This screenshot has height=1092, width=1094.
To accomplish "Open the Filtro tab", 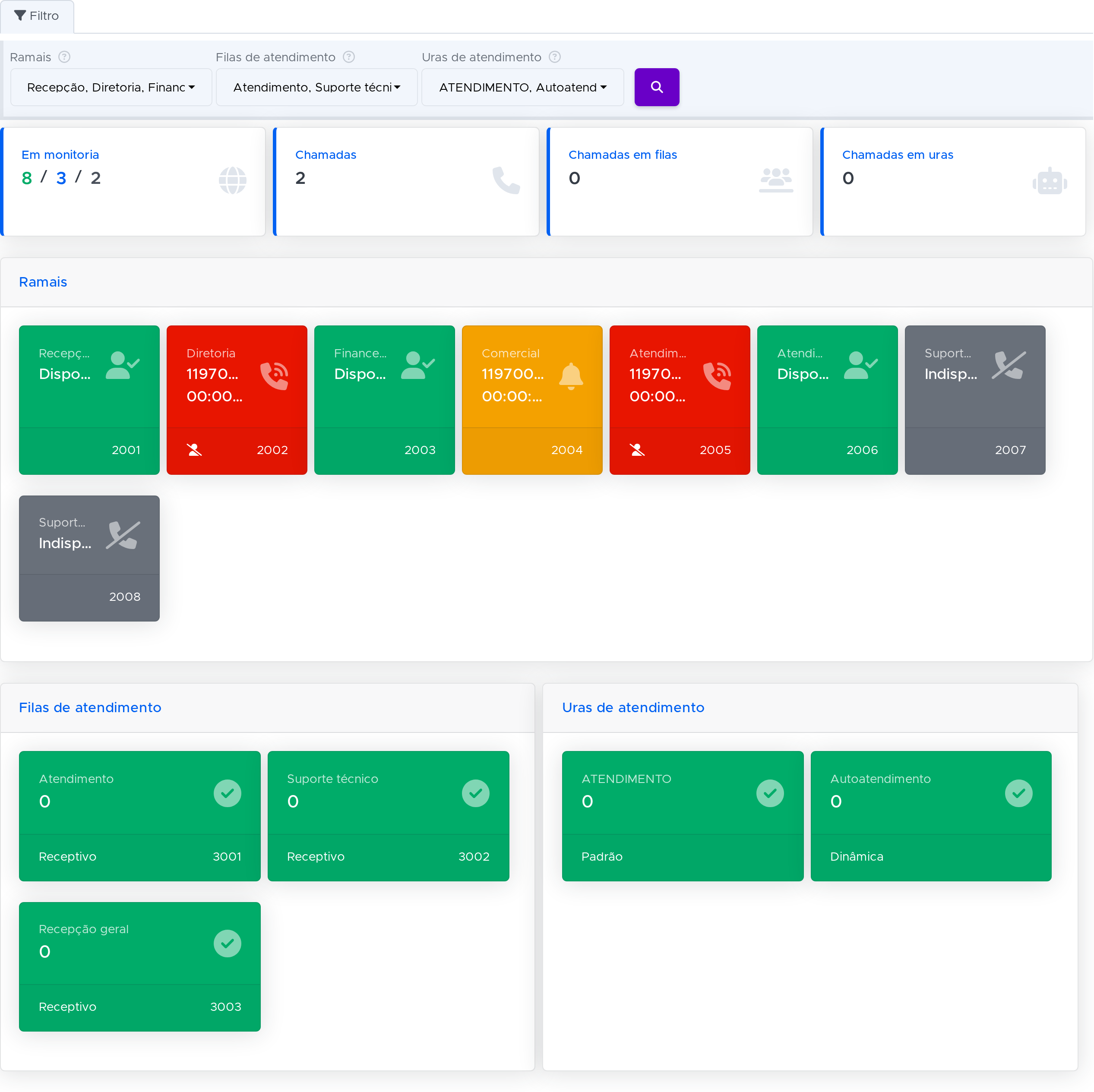I will (37, 16).
